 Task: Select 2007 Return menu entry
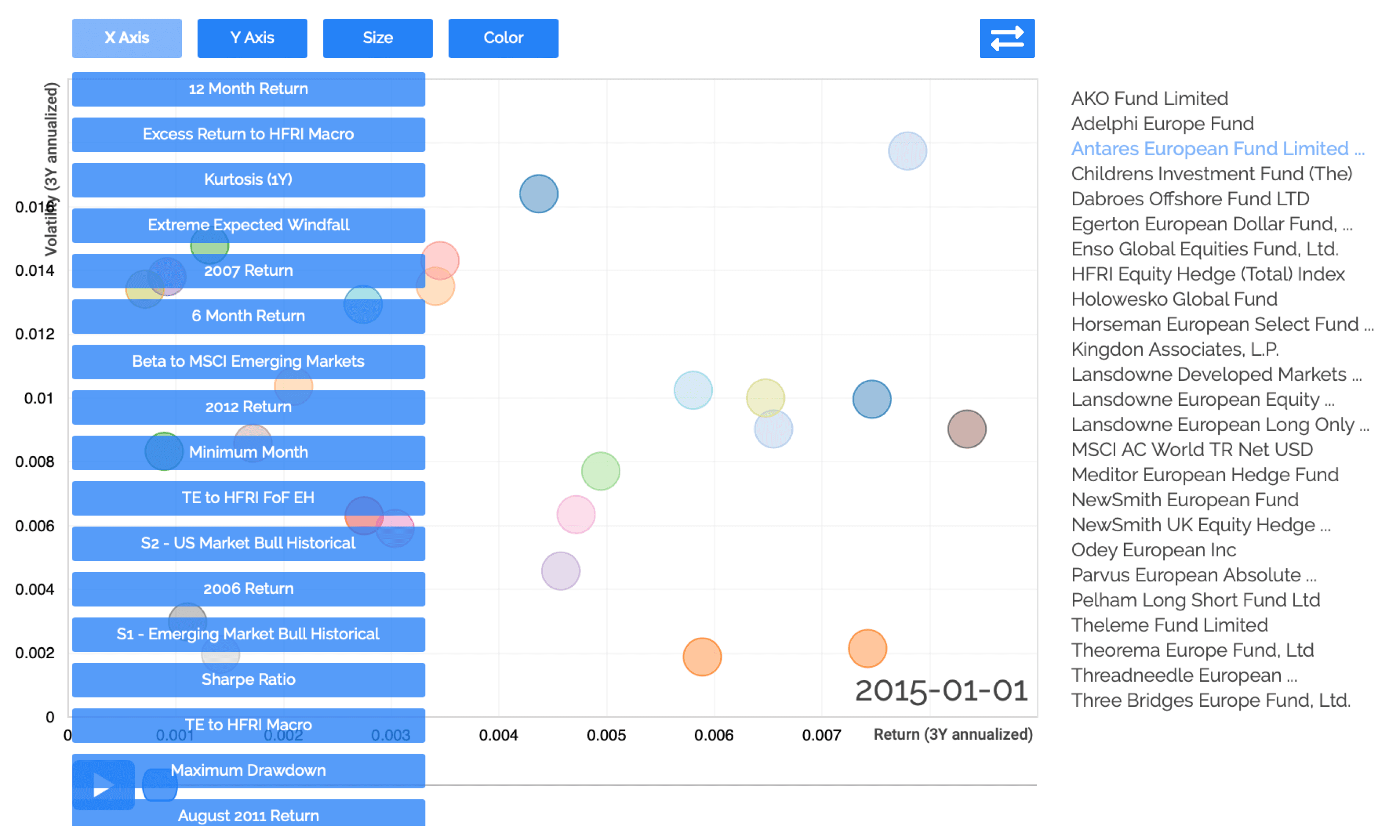point(249,271)
